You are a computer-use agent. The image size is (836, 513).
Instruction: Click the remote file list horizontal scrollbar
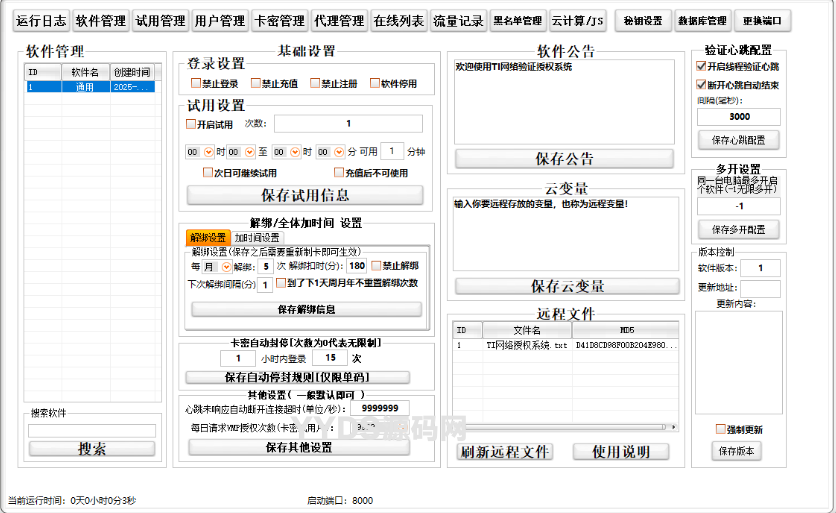(x=560, y=427)
